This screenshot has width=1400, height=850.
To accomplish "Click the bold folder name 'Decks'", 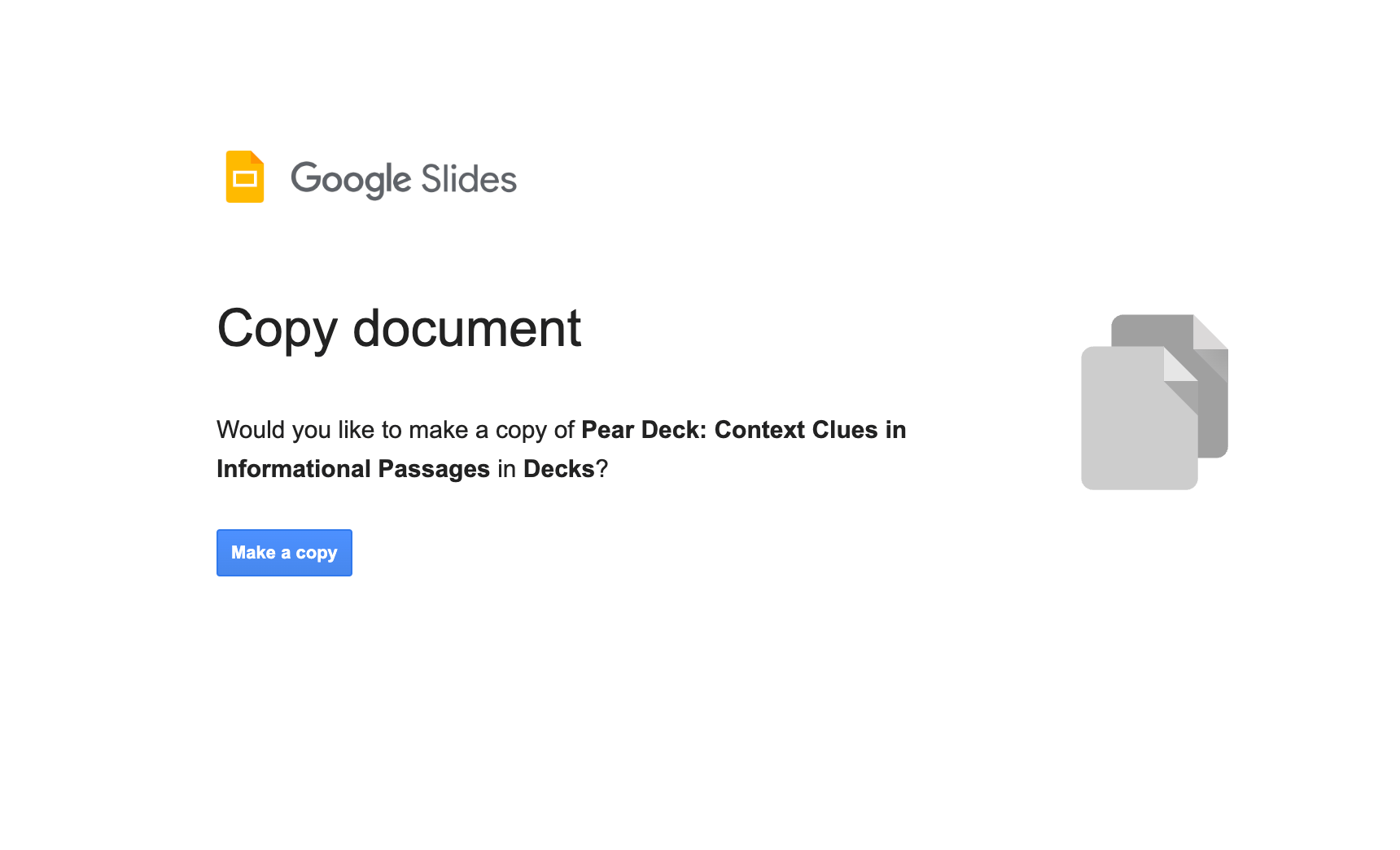I will (x=559, y=469).
